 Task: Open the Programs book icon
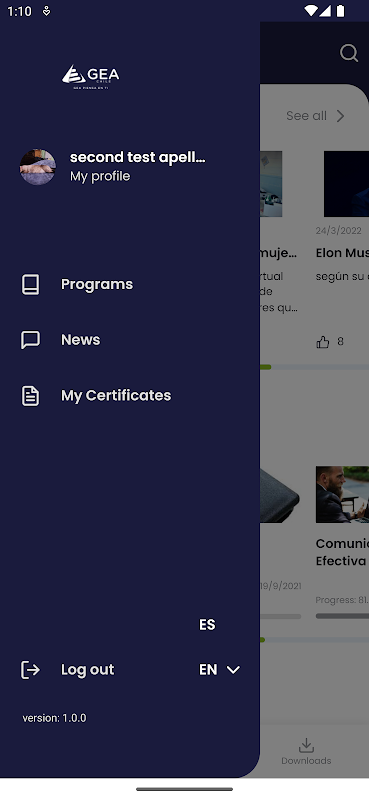click(x=31, y=284)
